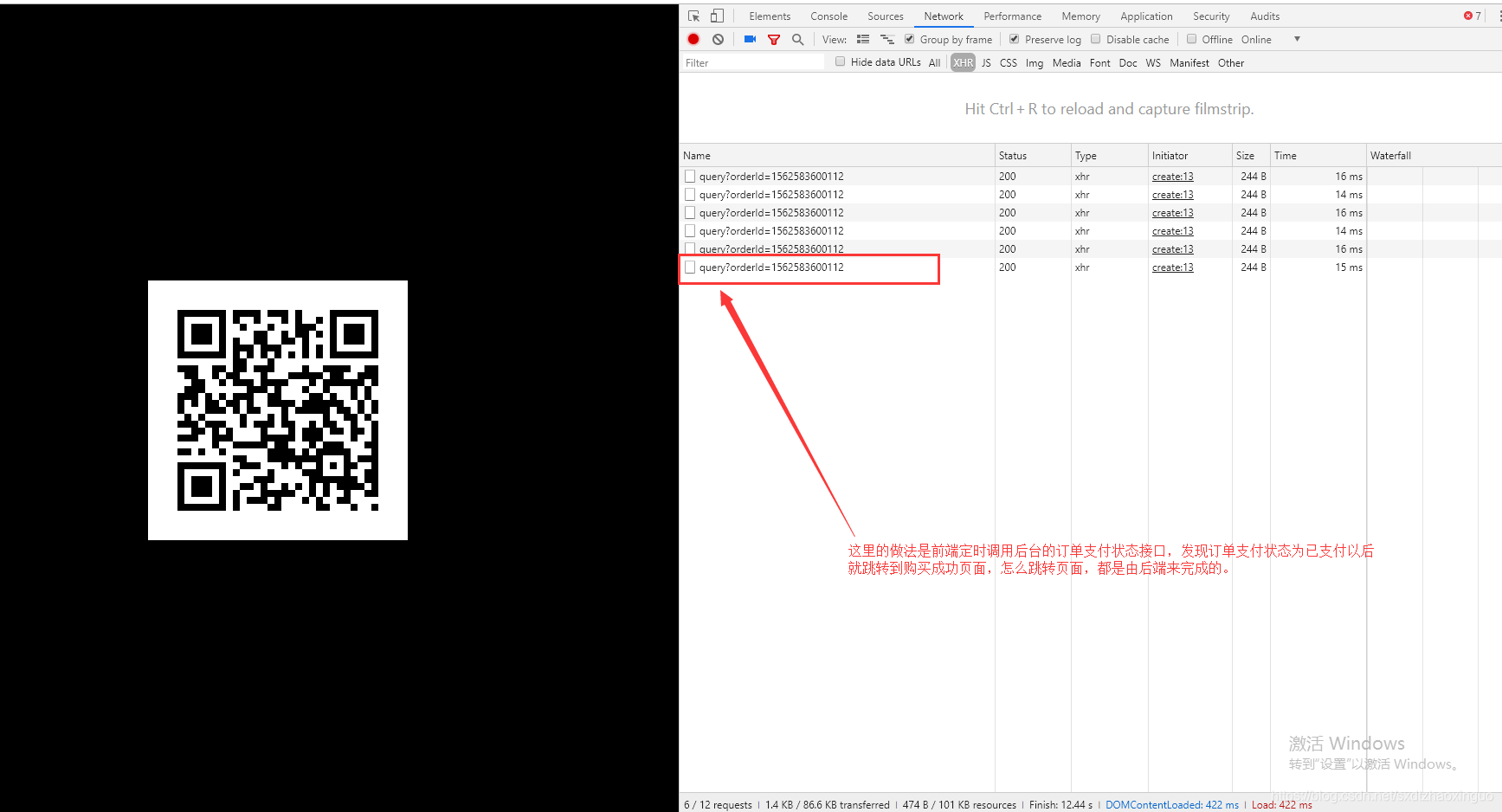Viewport: 1502px width, 812px height.
Task: Toggle the XHR type filter
Action: click(963, 62)
